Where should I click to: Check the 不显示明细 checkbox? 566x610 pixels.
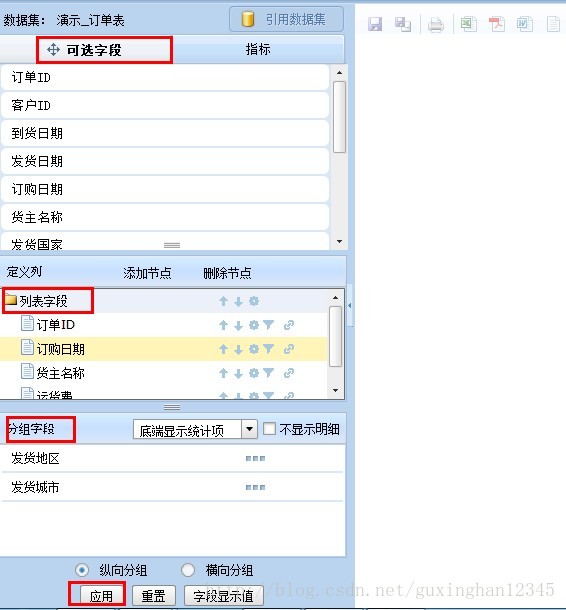(270, 429)
